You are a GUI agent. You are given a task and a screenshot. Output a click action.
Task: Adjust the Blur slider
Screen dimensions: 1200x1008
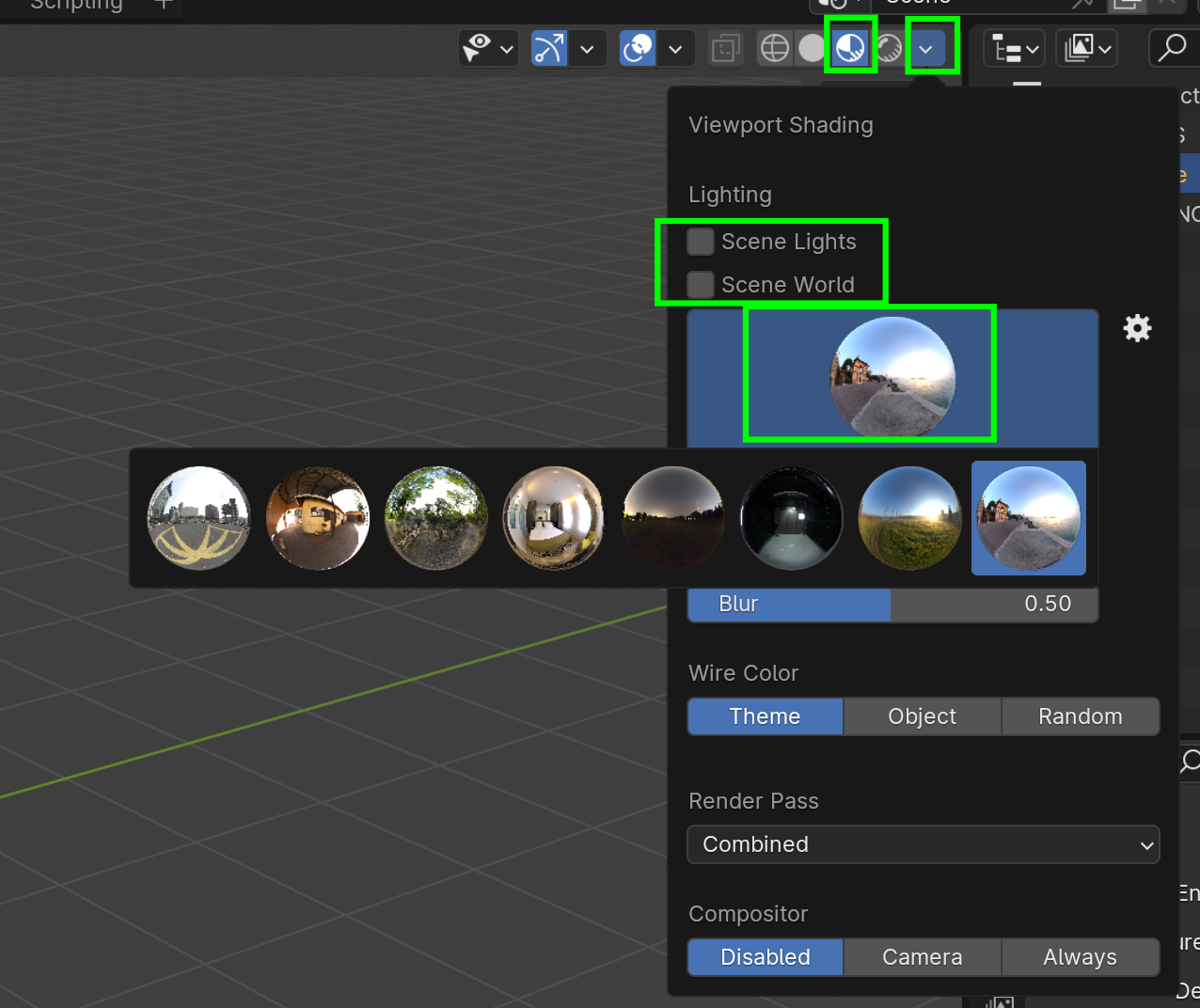[892, 604]
